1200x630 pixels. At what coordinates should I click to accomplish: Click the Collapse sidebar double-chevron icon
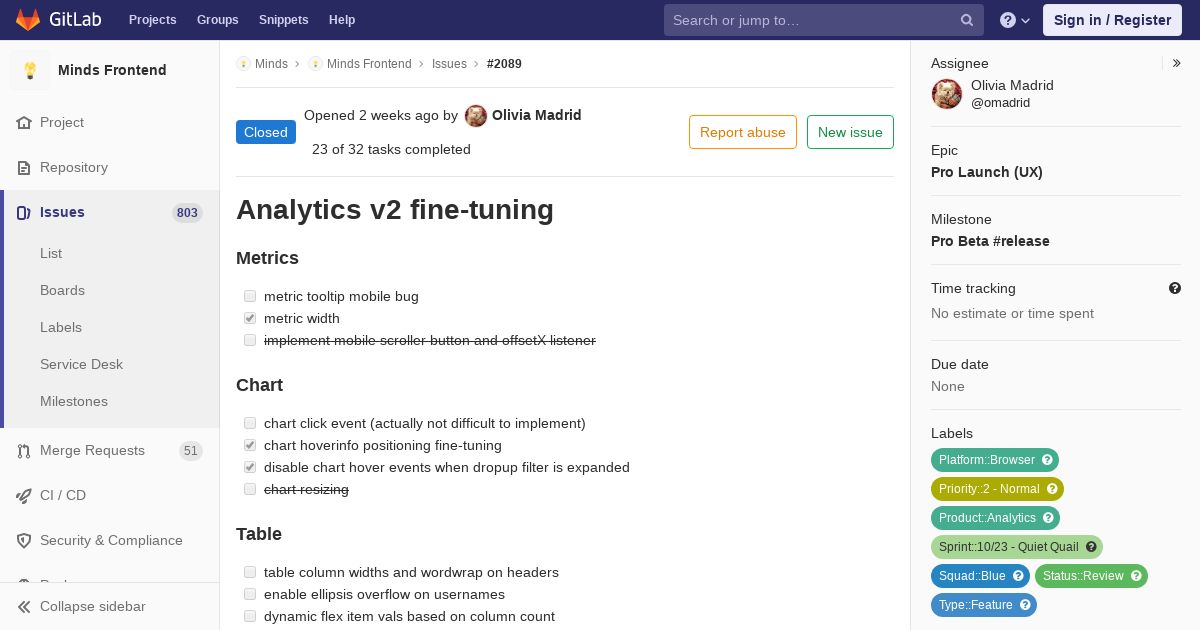pos(24,607)
